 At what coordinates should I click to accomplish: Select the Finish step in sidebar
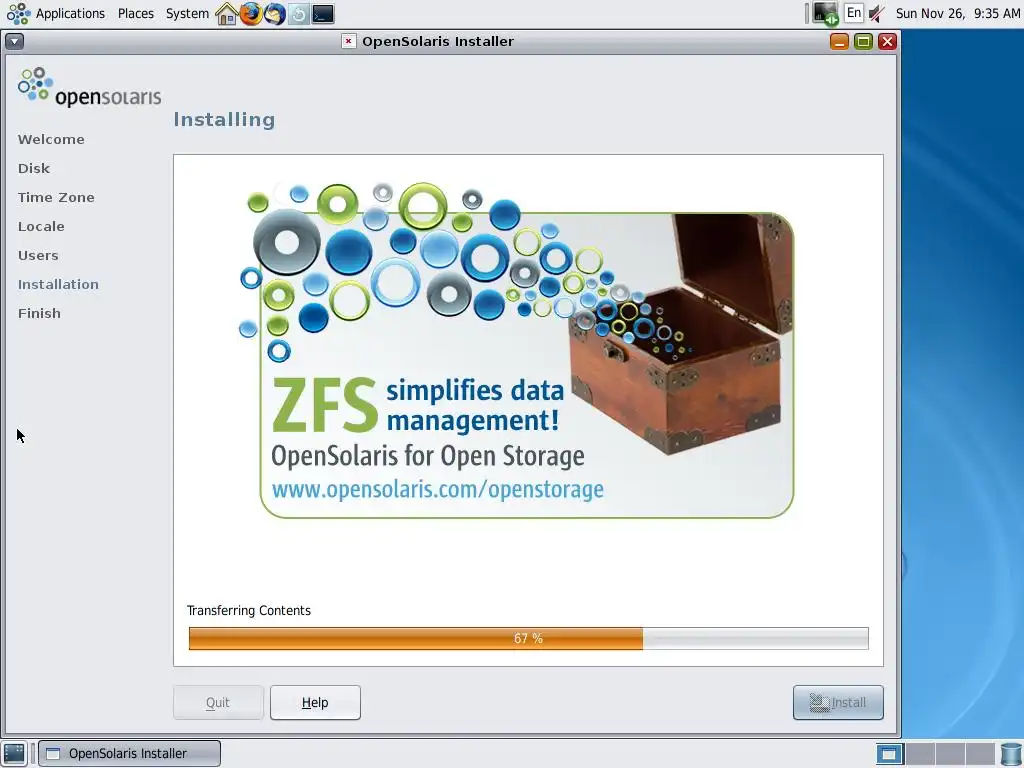click(x=39, y=313)
